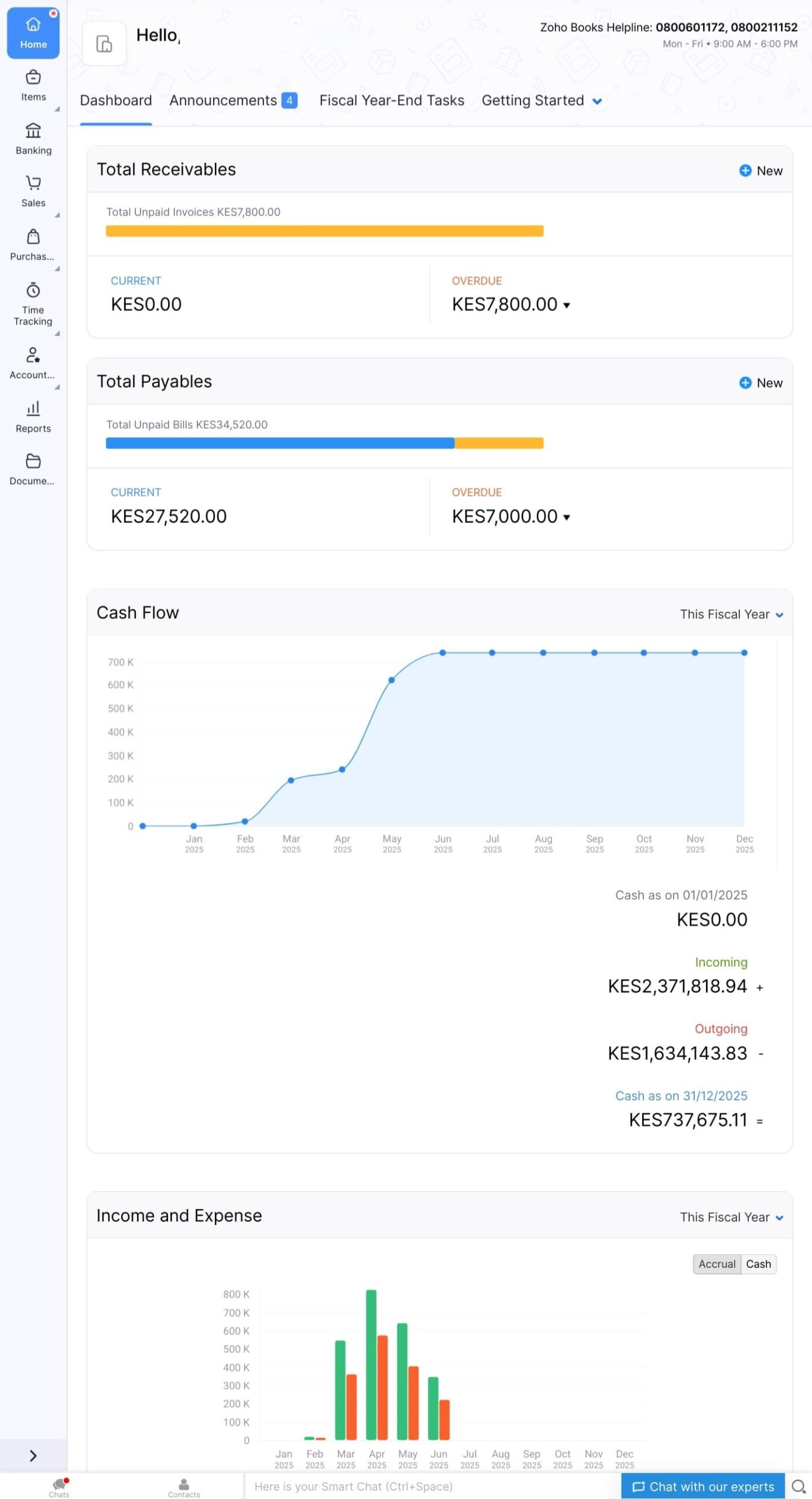
Task: Click the Apr 2025 green income bar
Action: pyautogui.click(x=371, y=1364)
